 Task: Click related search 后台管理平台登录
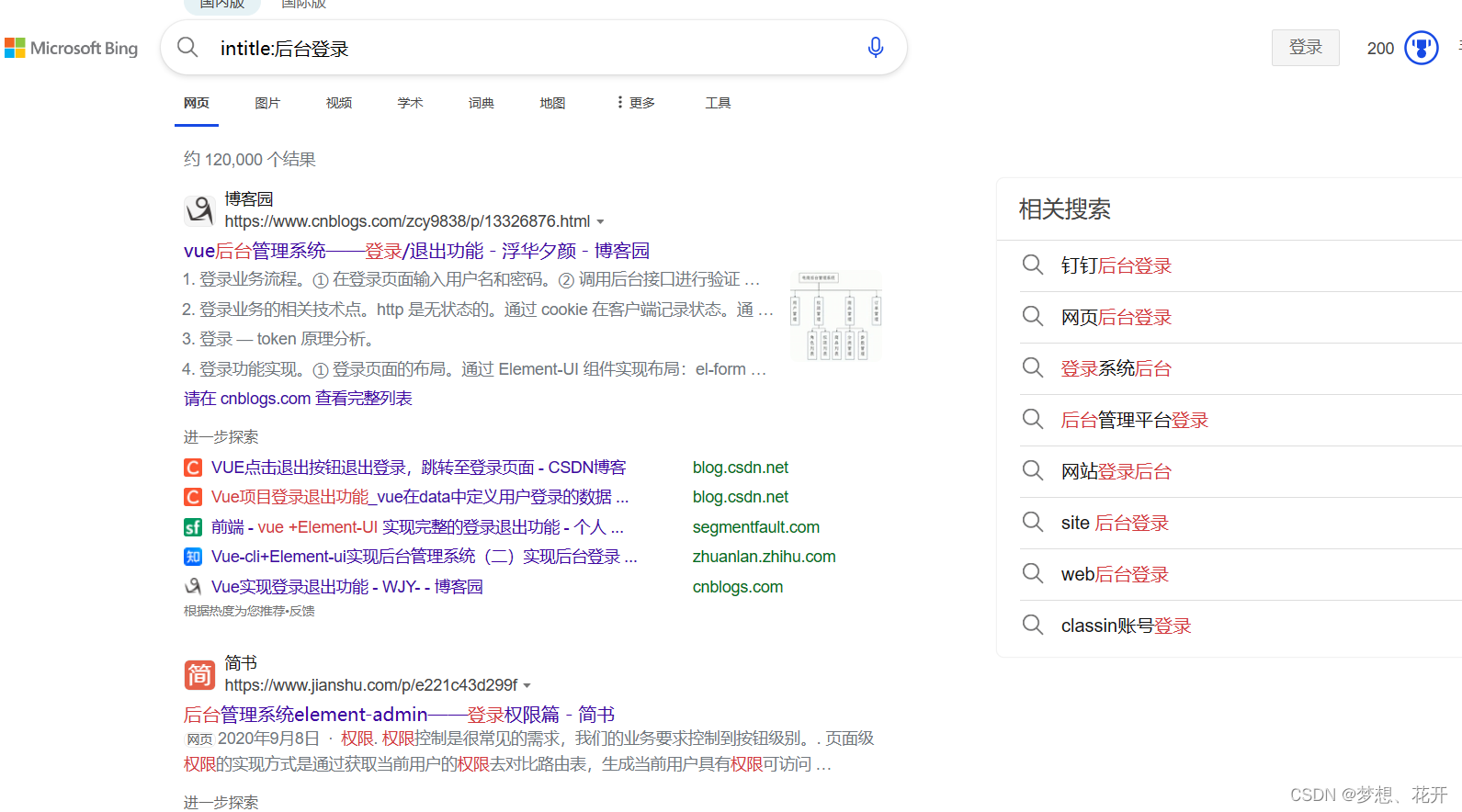point(1135,420)
